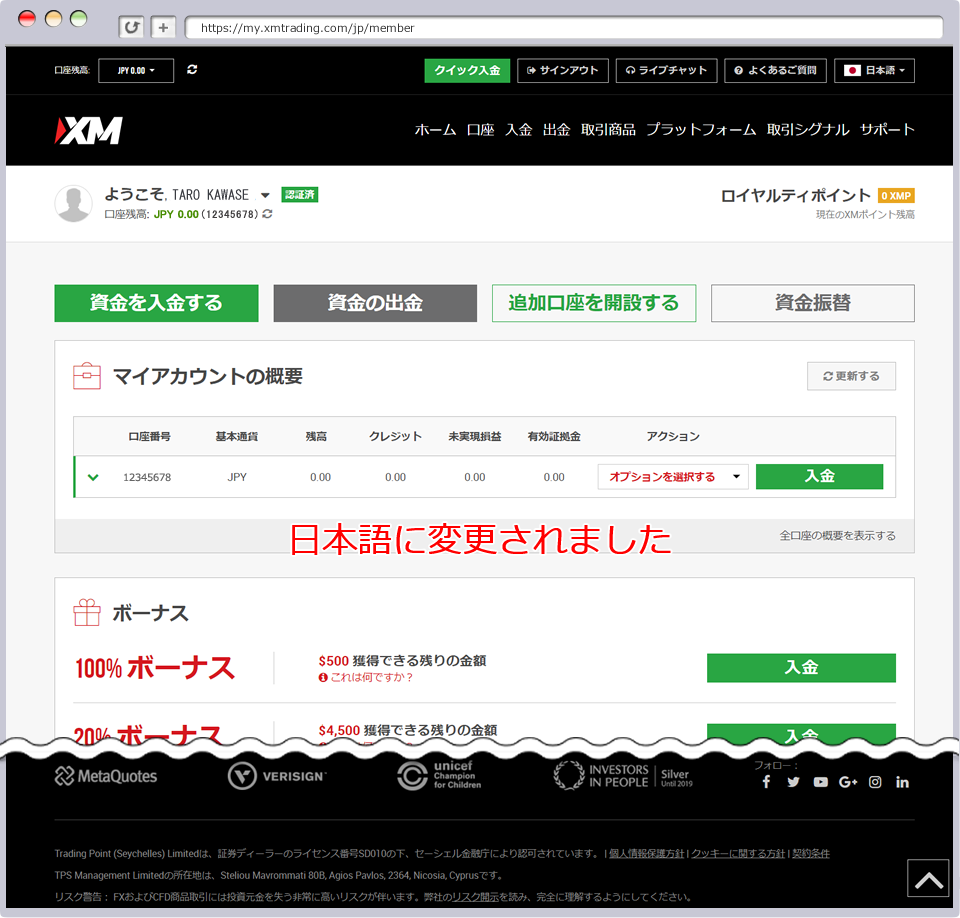This screenshot has width=960, height=918.
Task: Open XM's Twitter page from the footer
Action: tap(793, 782)
